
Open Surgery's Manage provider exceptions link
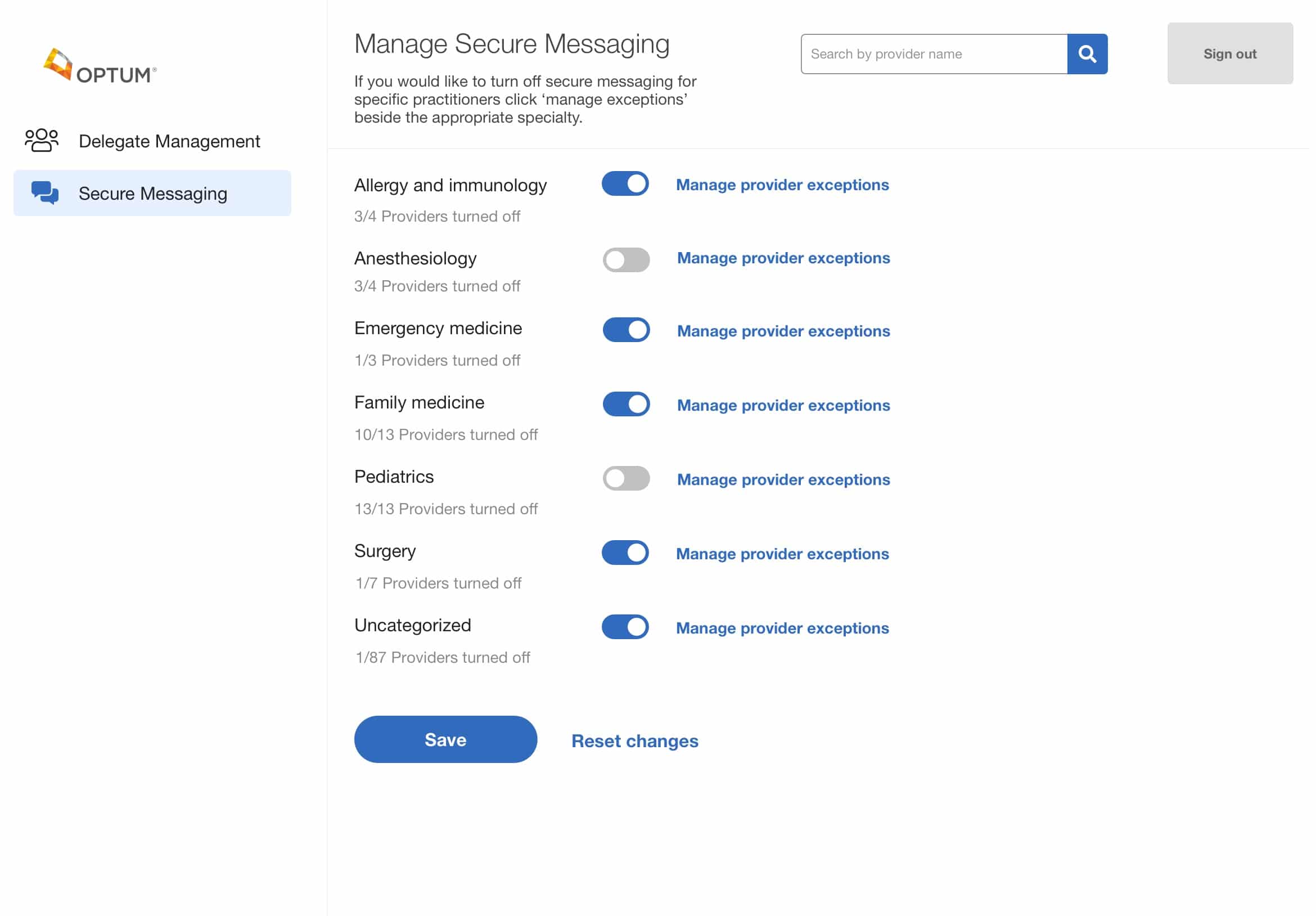point(782,554)
